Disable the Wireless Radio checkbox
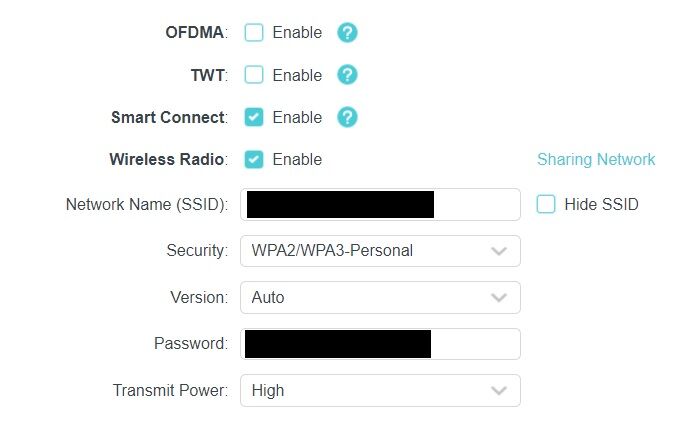 point(254,160)
